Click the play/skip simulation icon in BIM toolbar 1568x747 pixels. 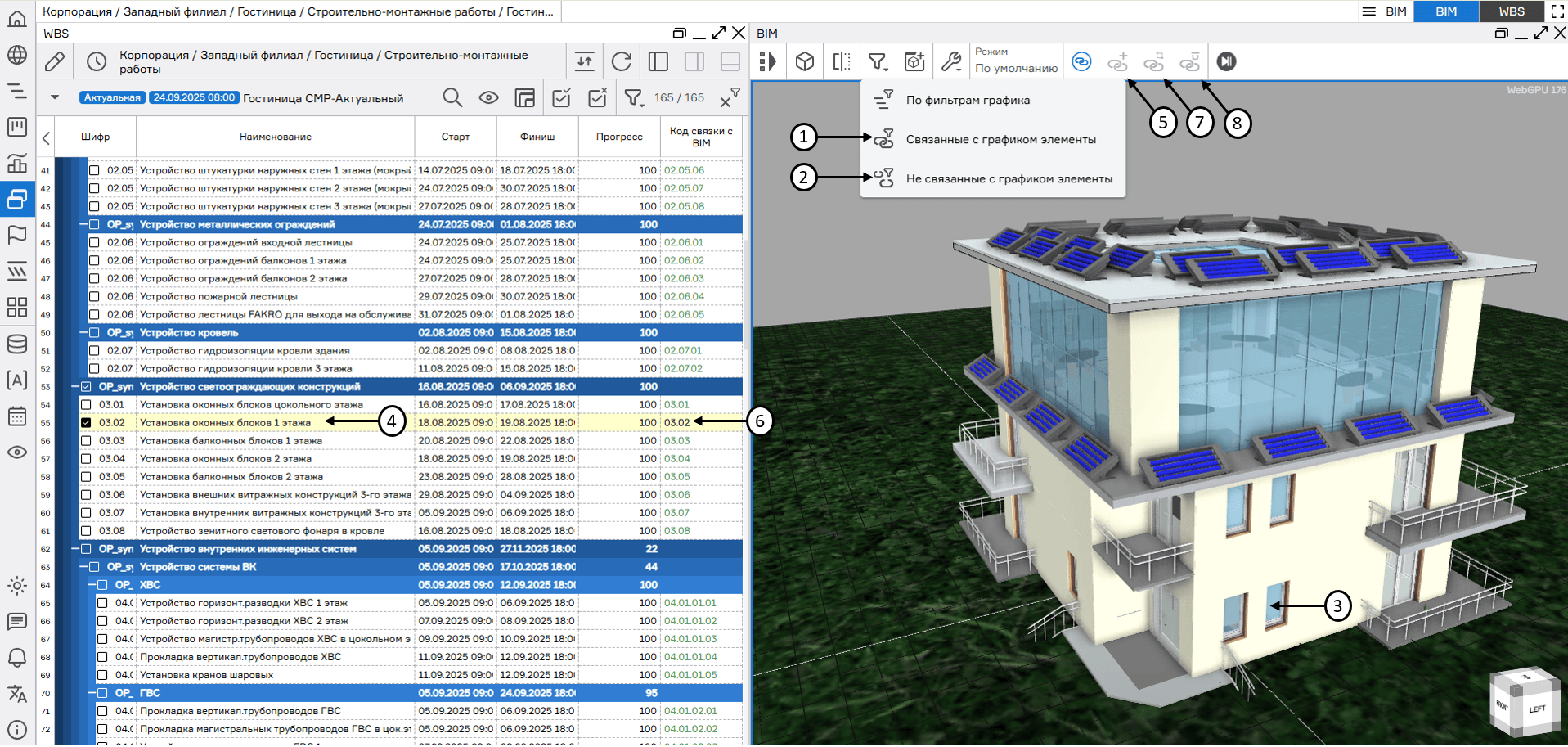1225,62
